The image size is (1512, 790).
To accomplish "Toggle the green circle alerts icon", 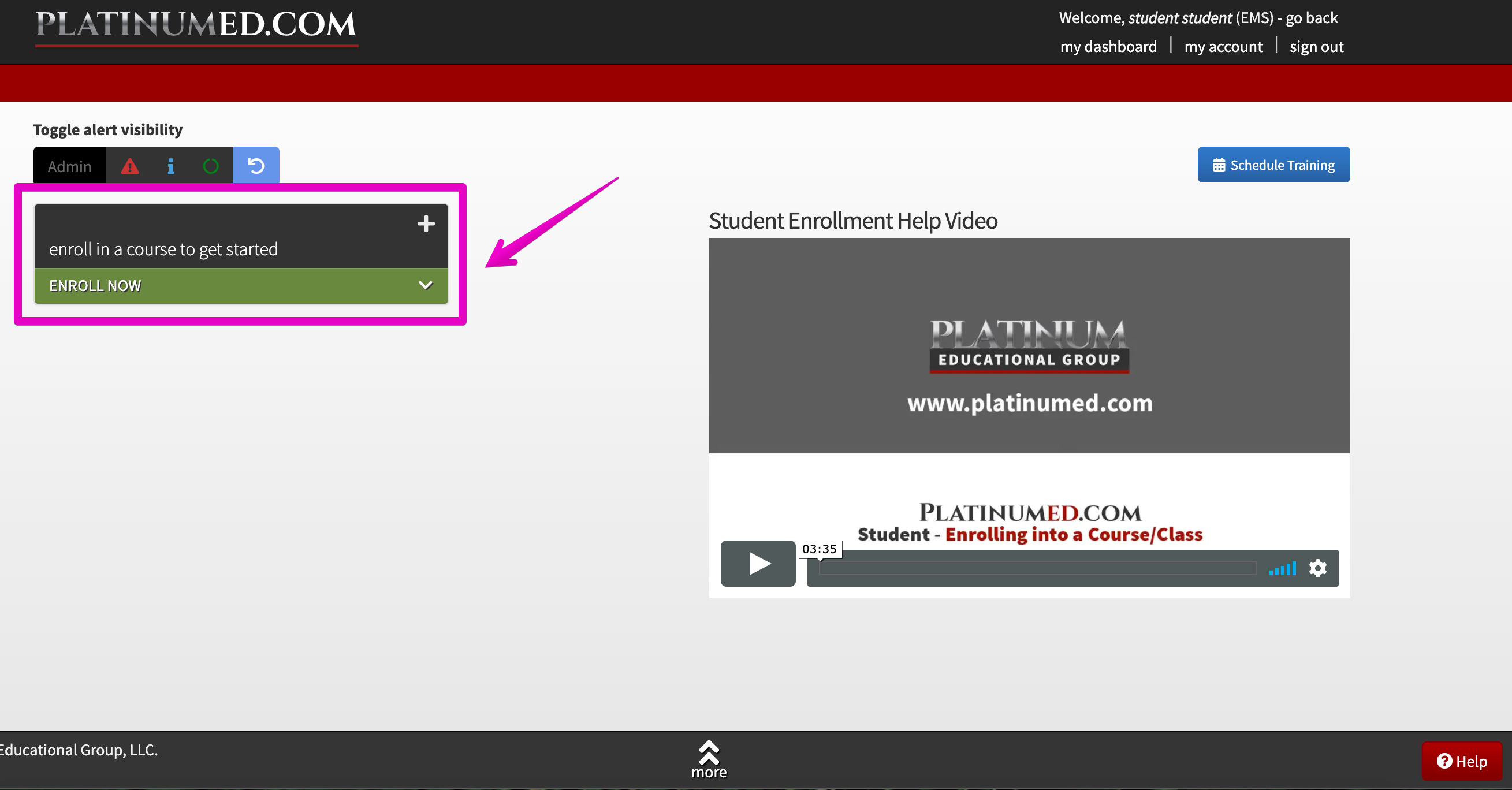I will click(211, 166).
